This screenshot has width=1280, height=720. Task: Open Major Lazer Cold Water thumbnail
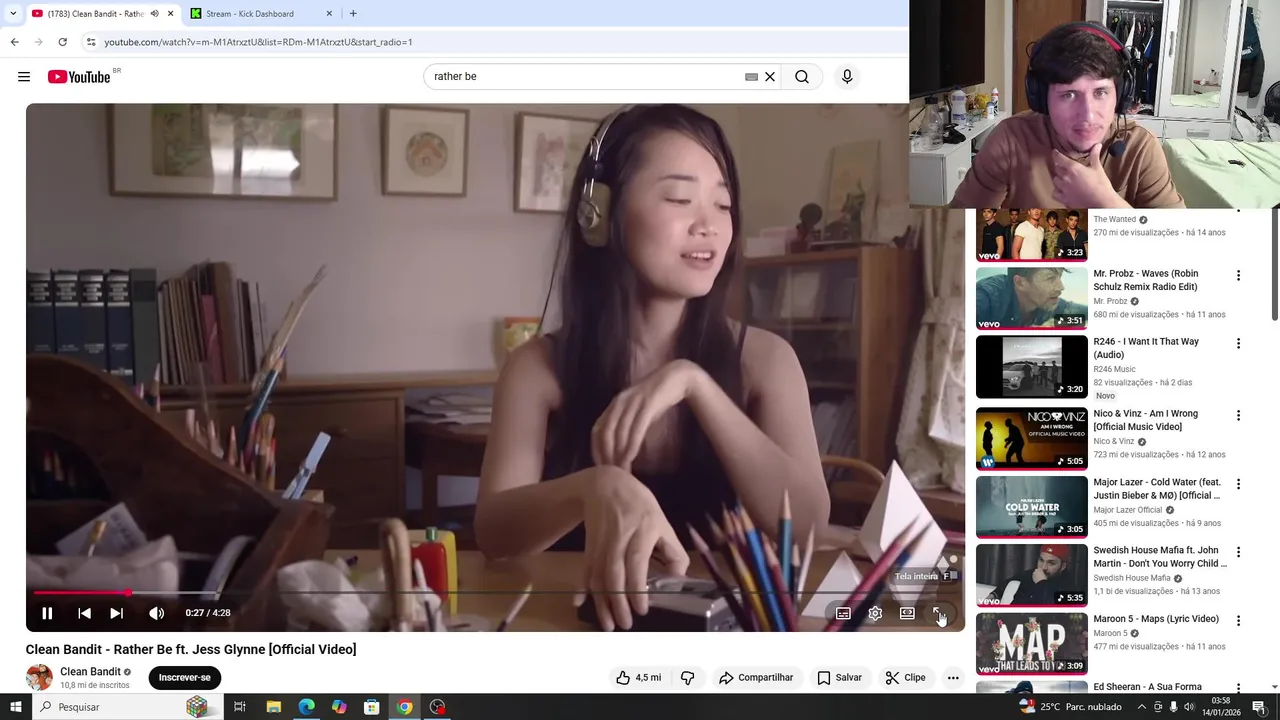(x=1031, y=507)
